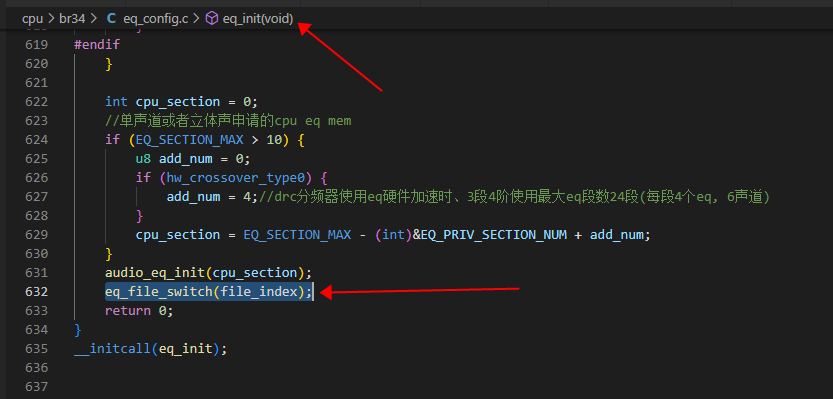833x399 pixels.
Task: Select line number 635 in the gutter
Action: [37, 349]
